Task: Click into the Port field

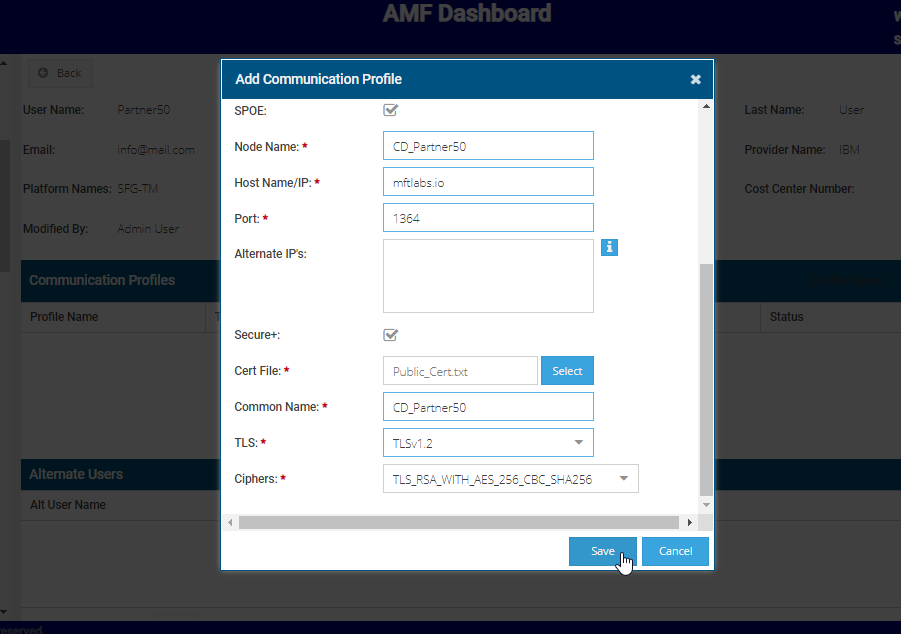Action: pyautogui.click(x=488, y=218)
